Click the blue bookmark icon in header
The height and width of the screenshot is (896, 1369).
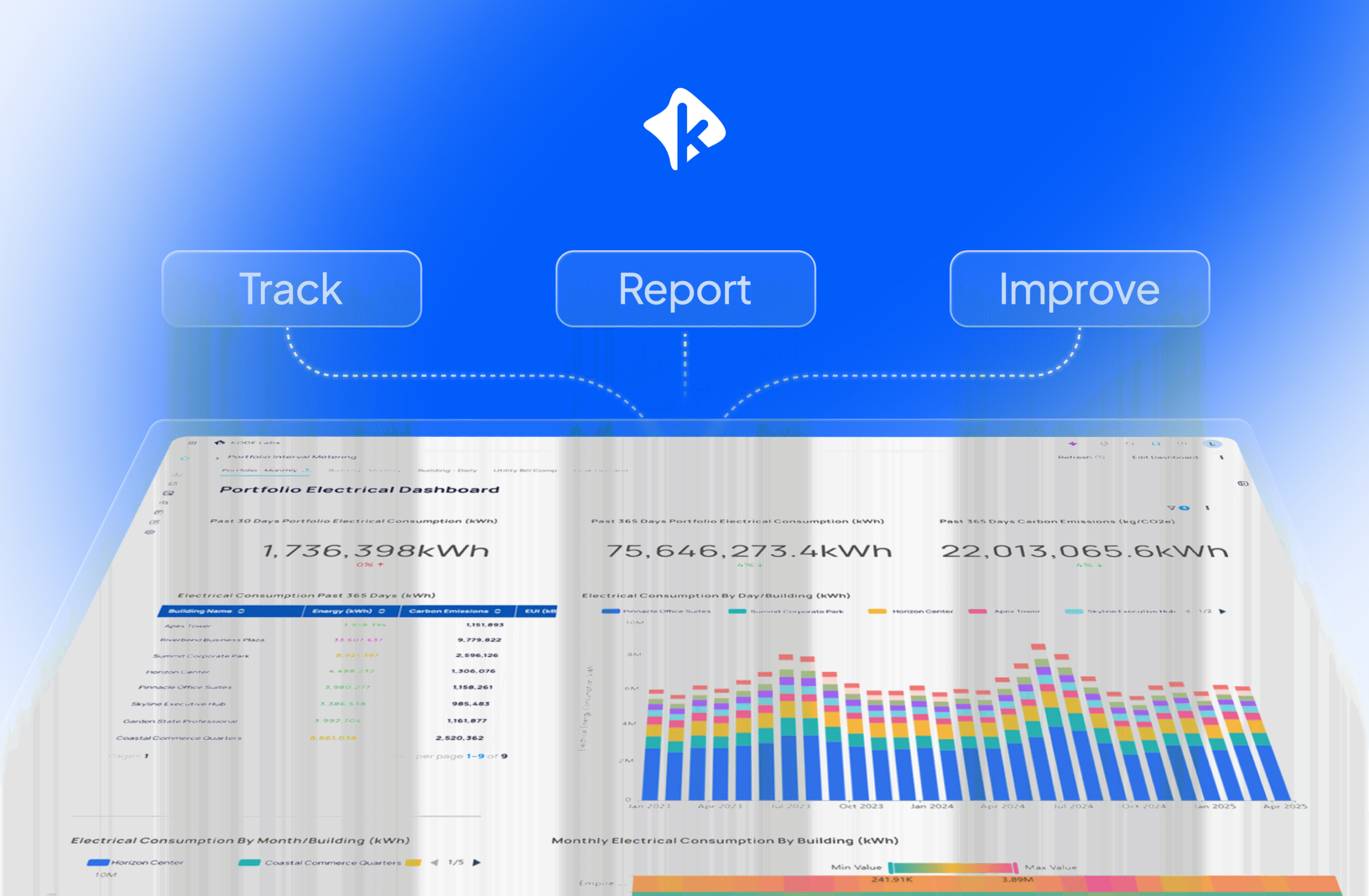click(x=1155, y=444)
